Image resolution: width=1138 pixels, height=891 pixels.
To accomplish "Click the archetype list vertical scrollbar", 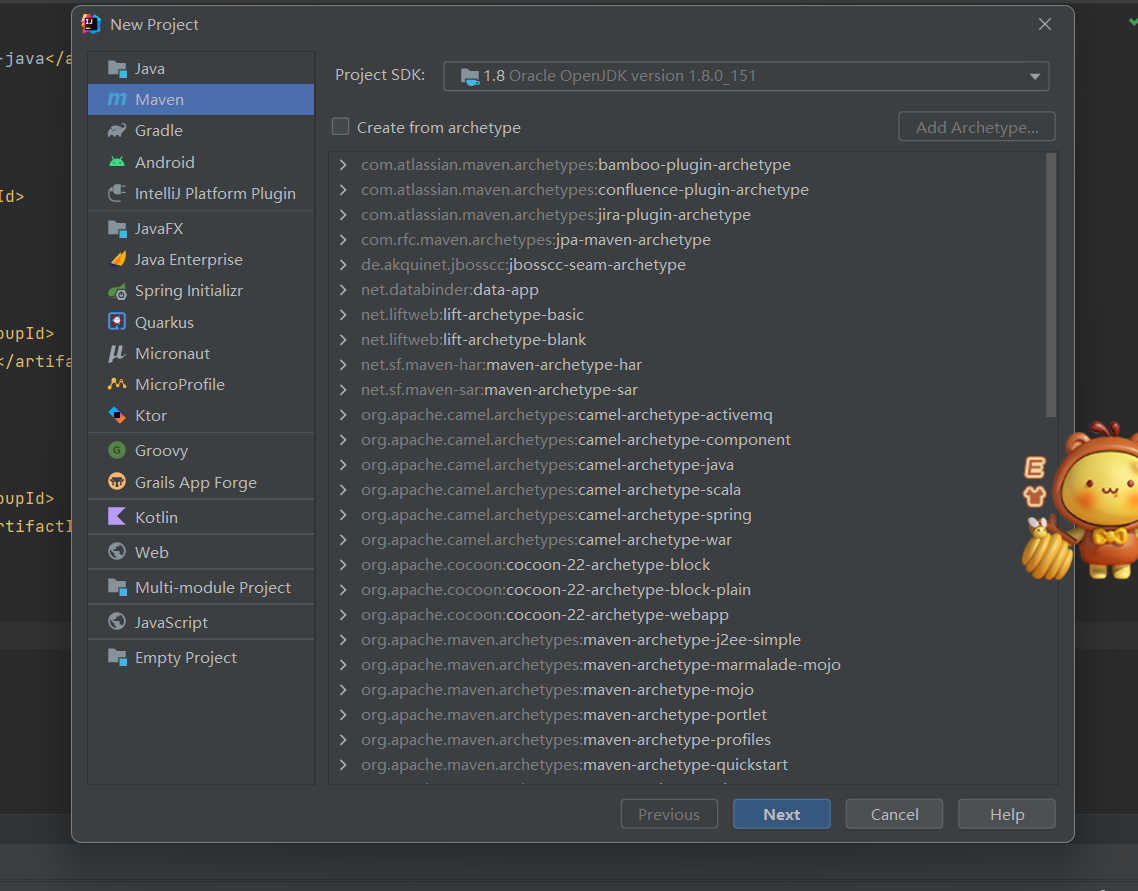I will tap(1051, 285).
